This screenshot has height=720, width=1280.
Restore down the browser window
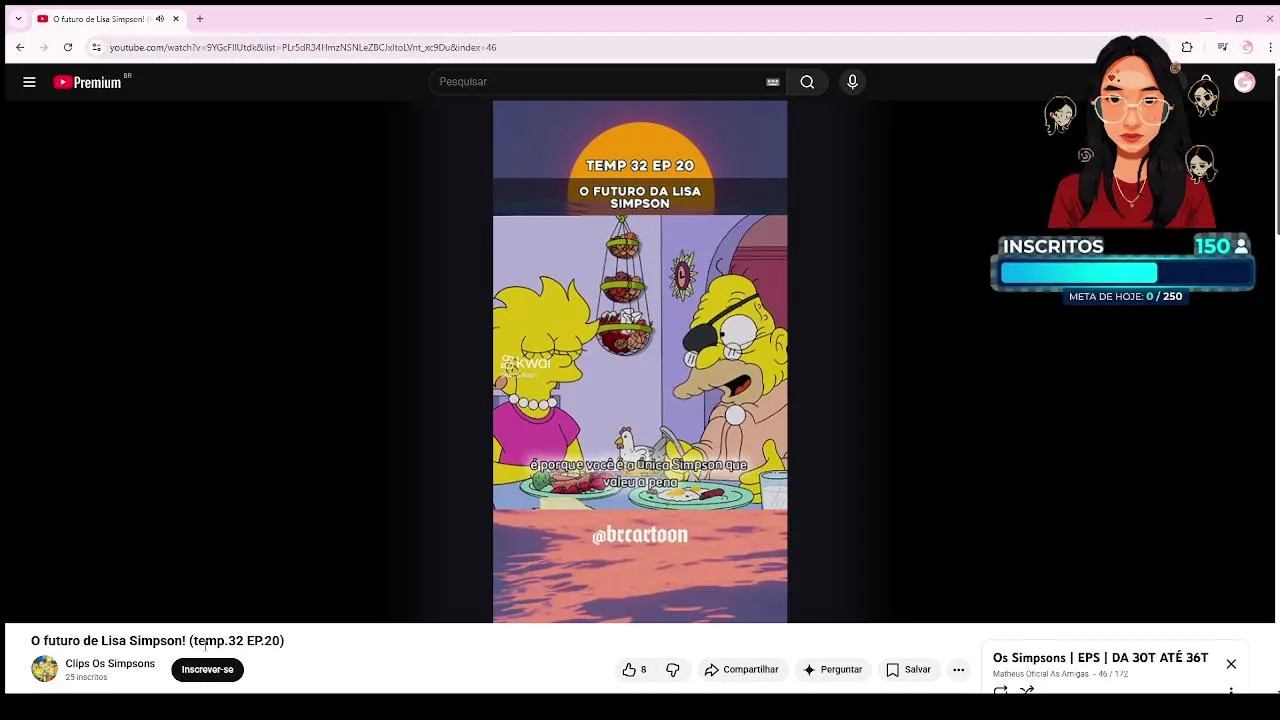(1239, 19)
